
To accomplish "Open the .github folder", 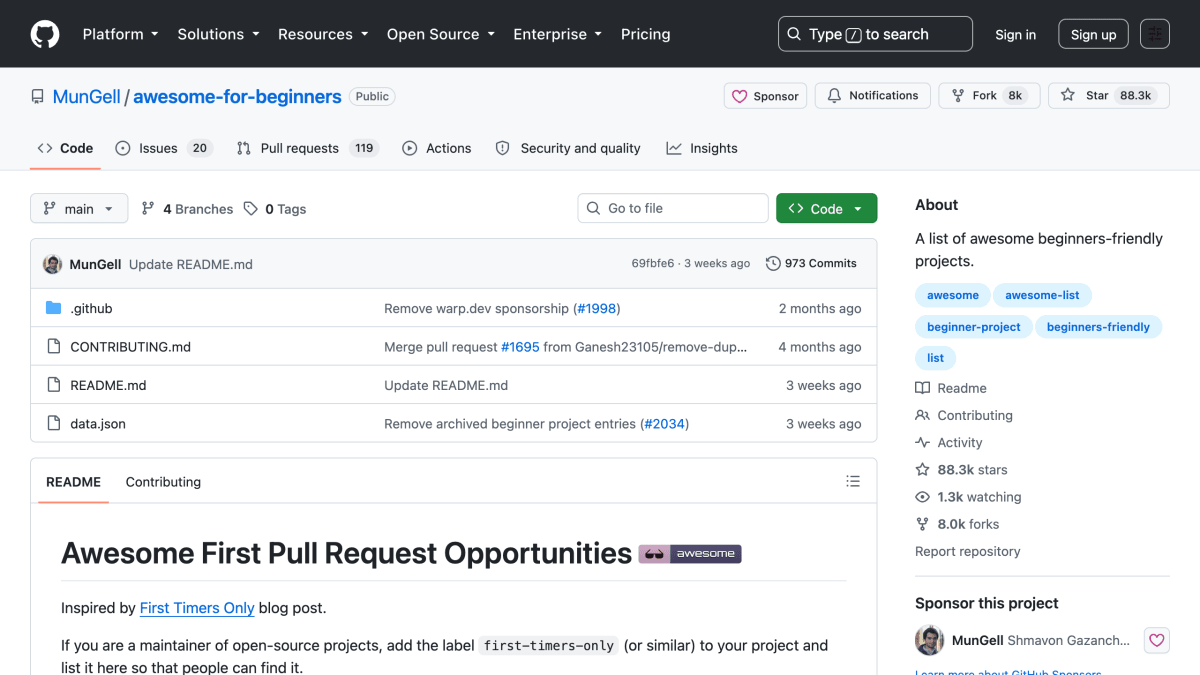I will (91, 309).
